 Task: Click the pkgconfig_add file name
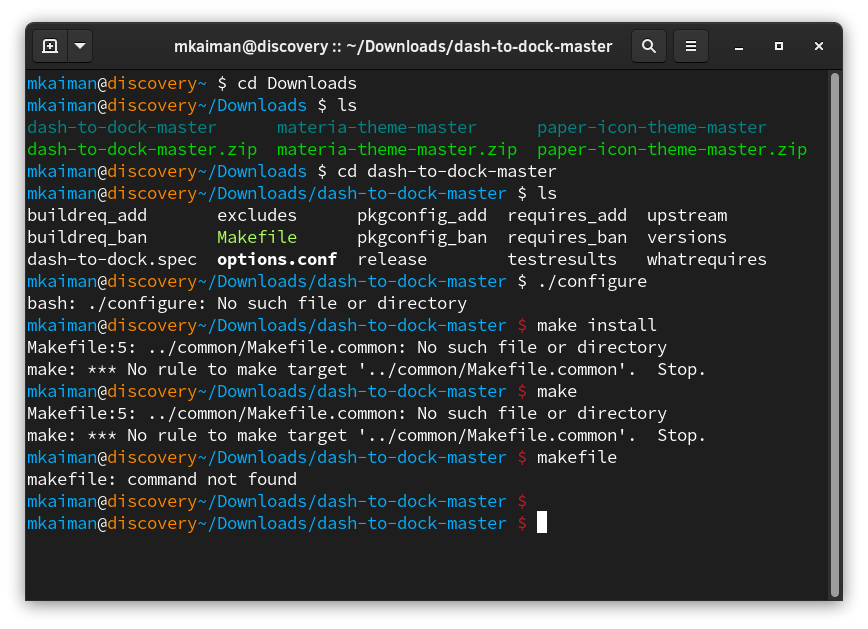point(422,215)
